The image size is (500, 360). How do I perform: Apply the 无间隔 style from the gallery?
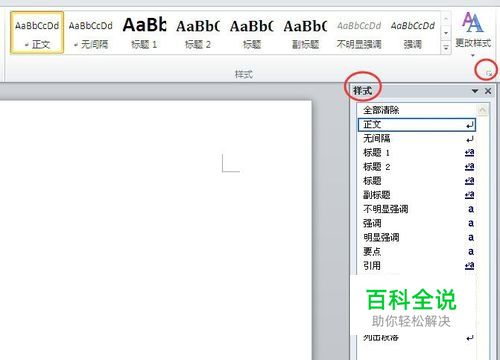coord(91,33)
